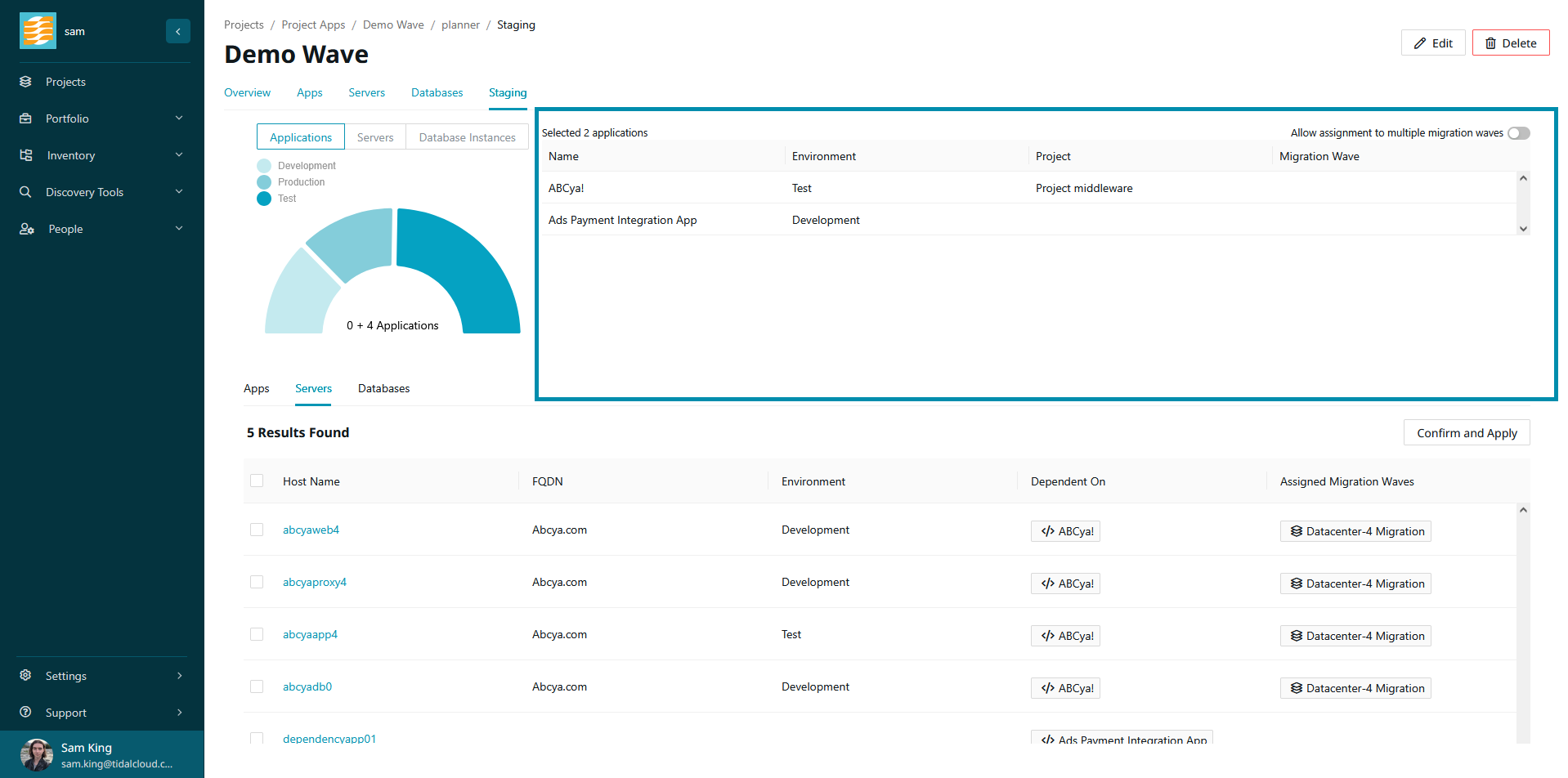Expand the Settings submenu arrow
The image size is (1568, 778).
tap(179, 676)
